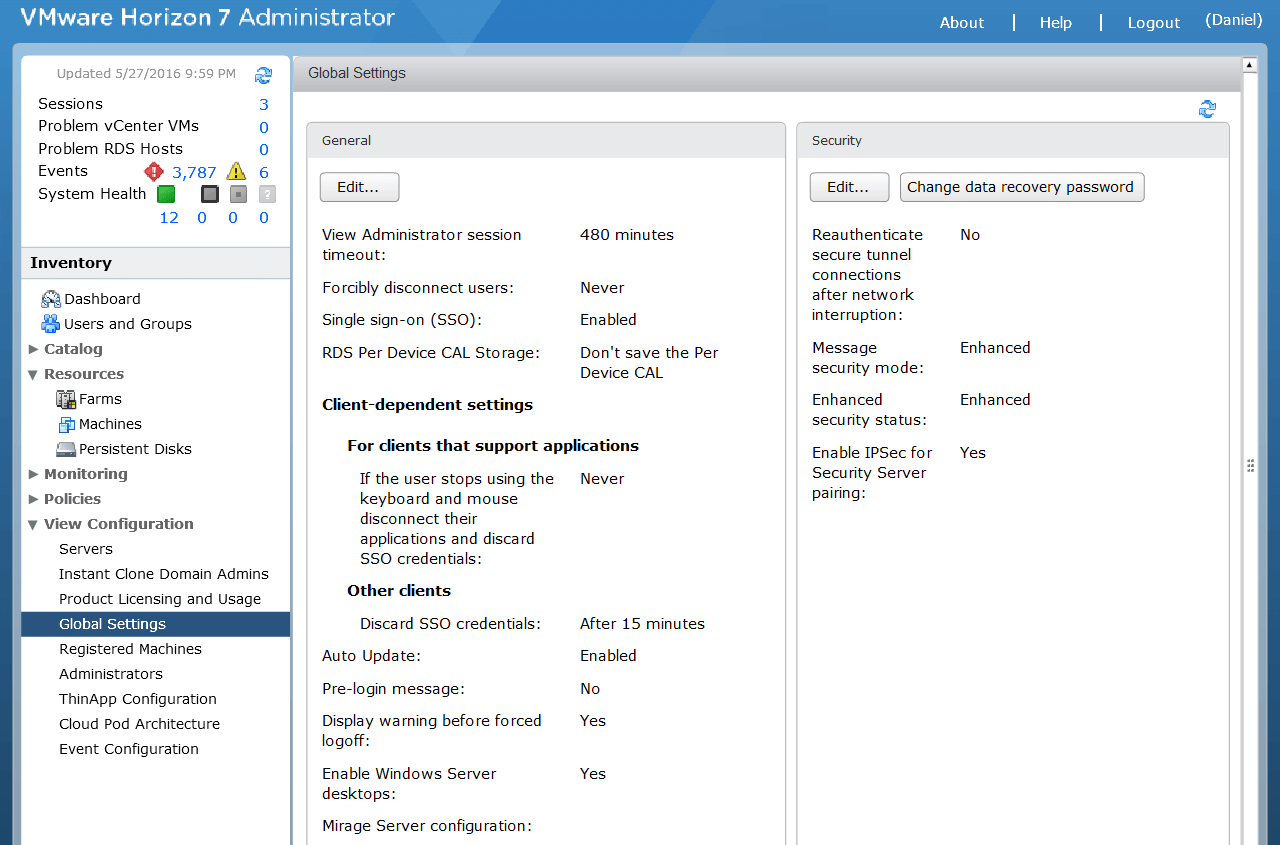Click the 480 minutes timeout value
Viewport: 1280px width, 845px height.
pyautogui.click(x=627, y=235)
